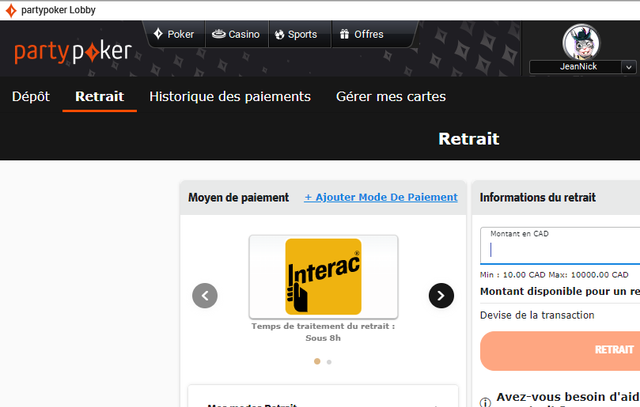Focus the Montant en CAD field

tap(560, 246)
